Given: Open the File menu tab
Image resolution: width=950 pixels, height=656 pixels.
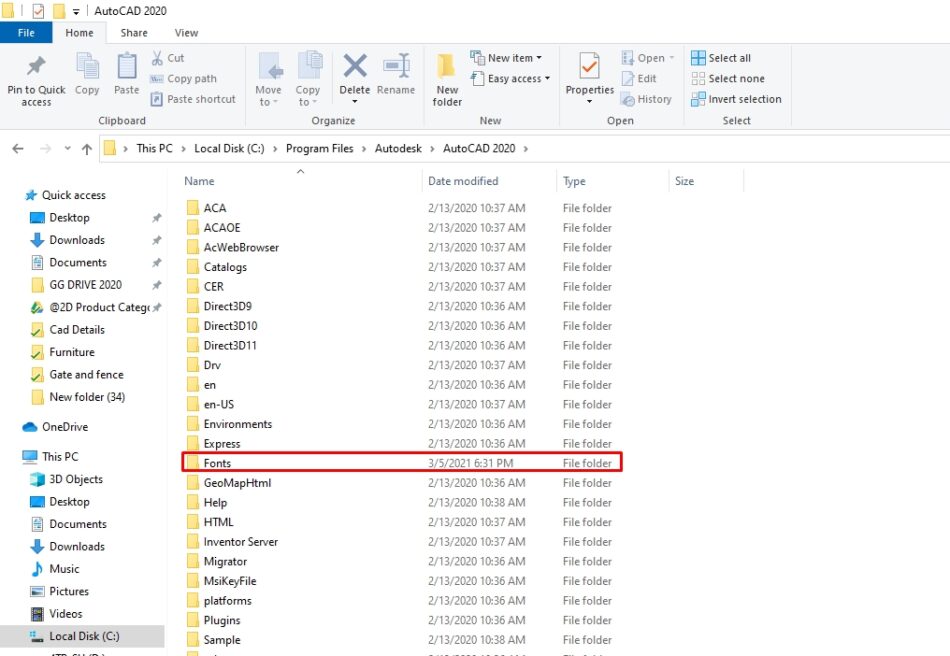Looking at the screenshot, I should (x=26, y=33).
